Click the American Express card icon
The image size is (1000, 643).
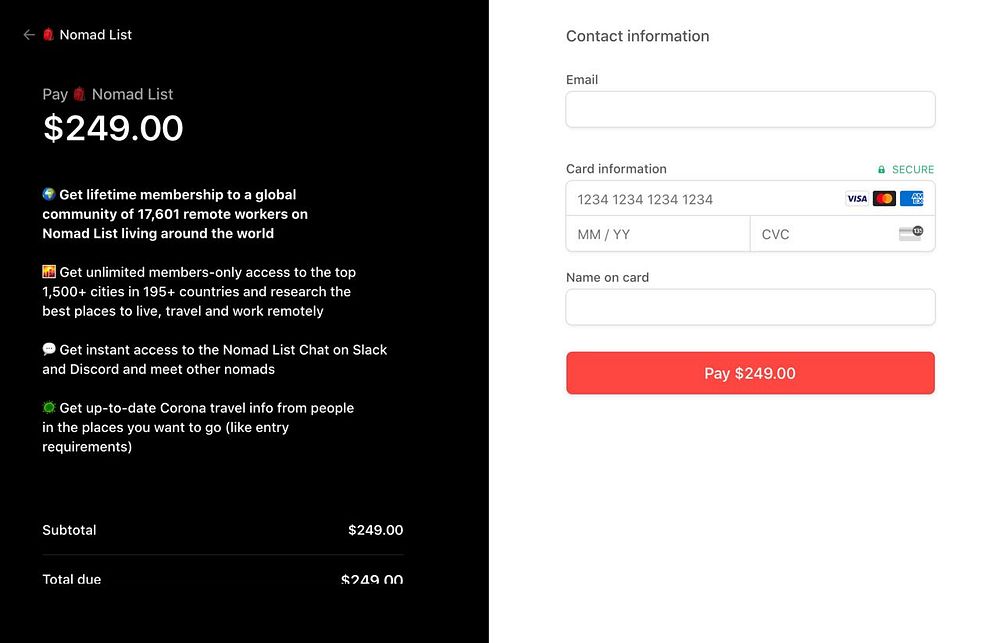pos(911,199)
